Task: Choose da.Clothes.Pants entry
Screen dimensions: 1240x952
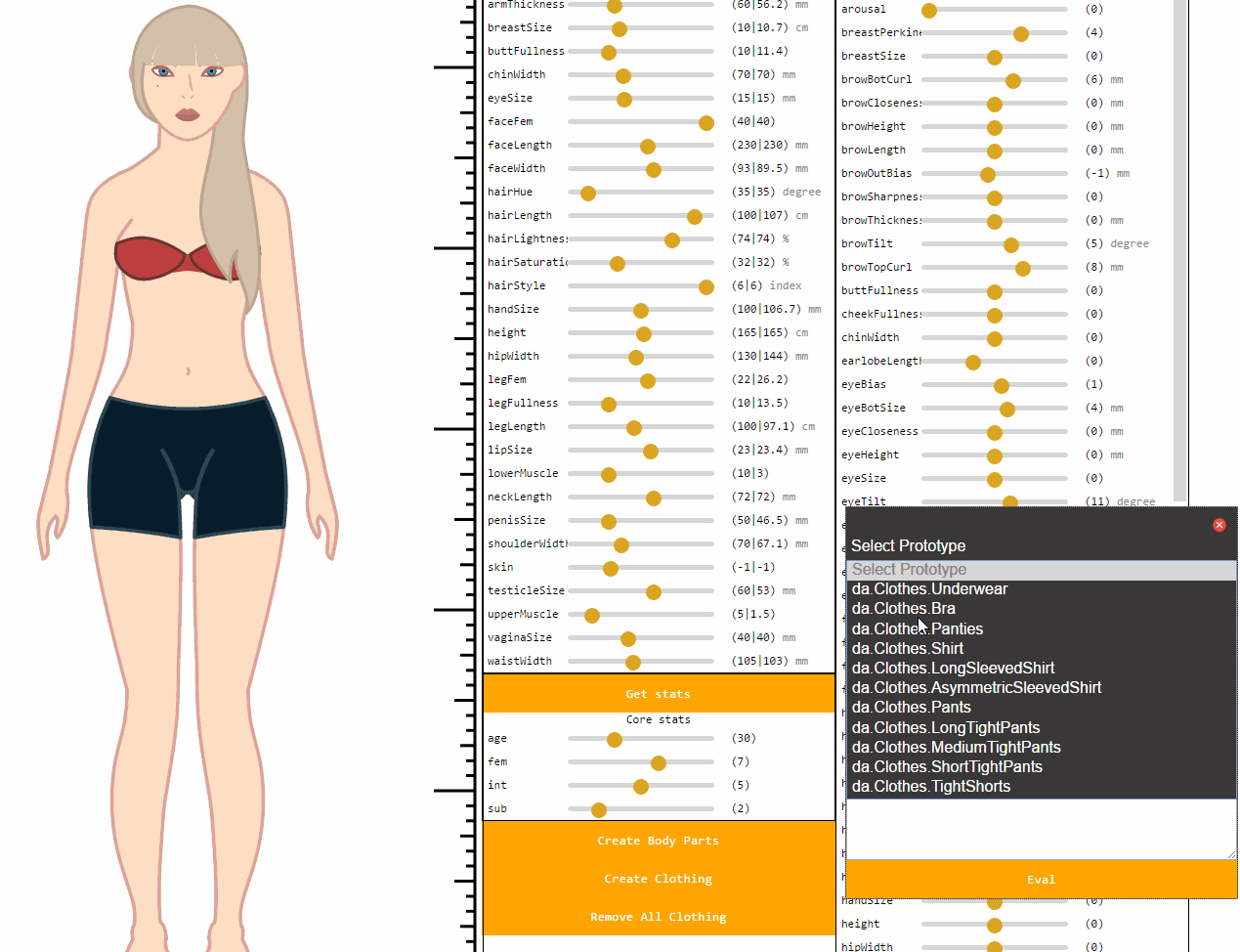Action: click(911, 708)
